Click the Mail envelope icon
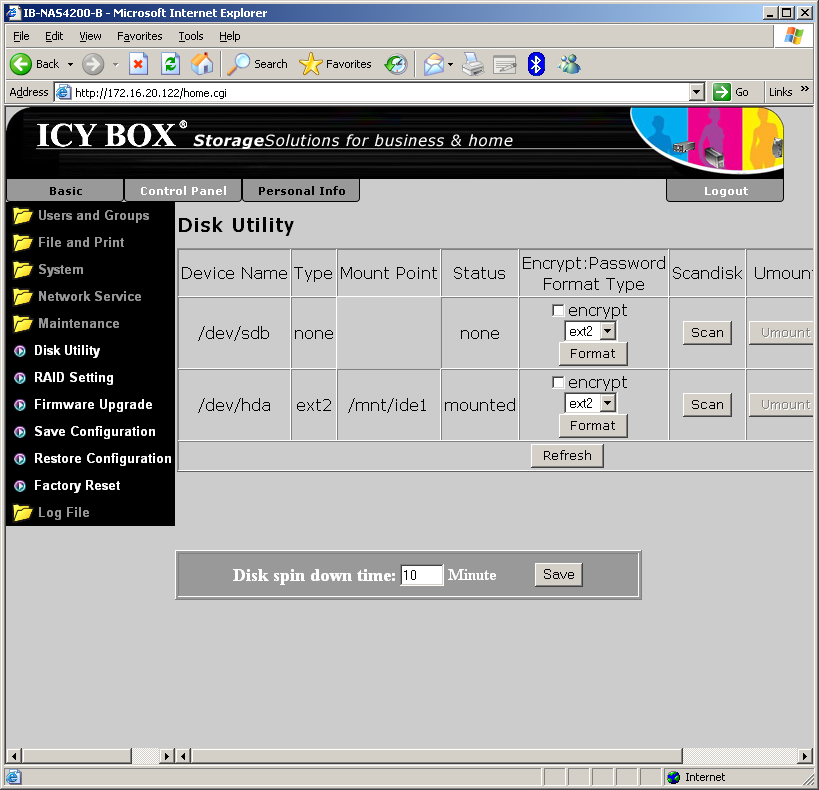Viewport: 819px width, 790px height. point(434,65)
